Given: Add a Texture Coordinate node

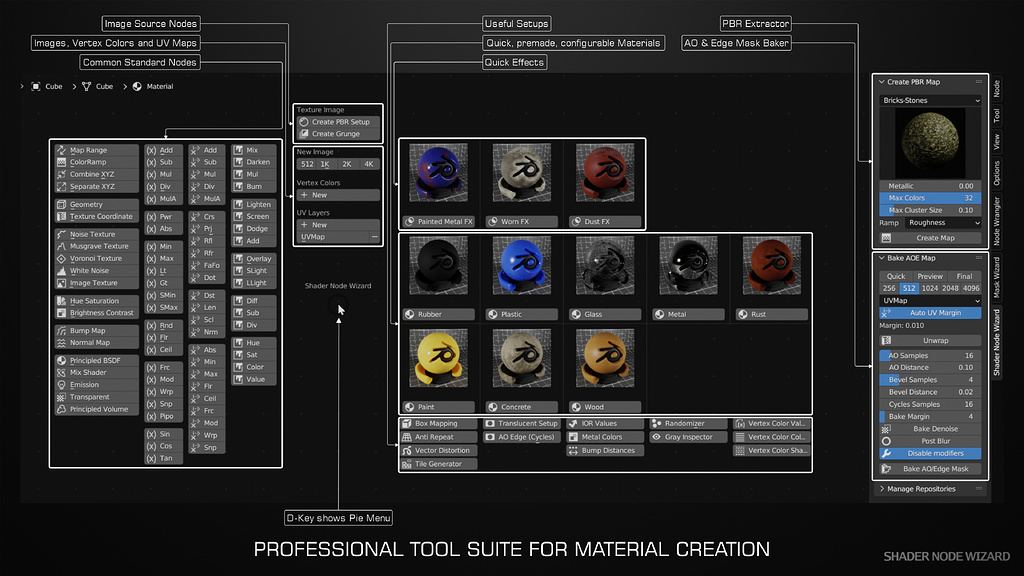Looking at the screenshot, I should pos(97,216).
